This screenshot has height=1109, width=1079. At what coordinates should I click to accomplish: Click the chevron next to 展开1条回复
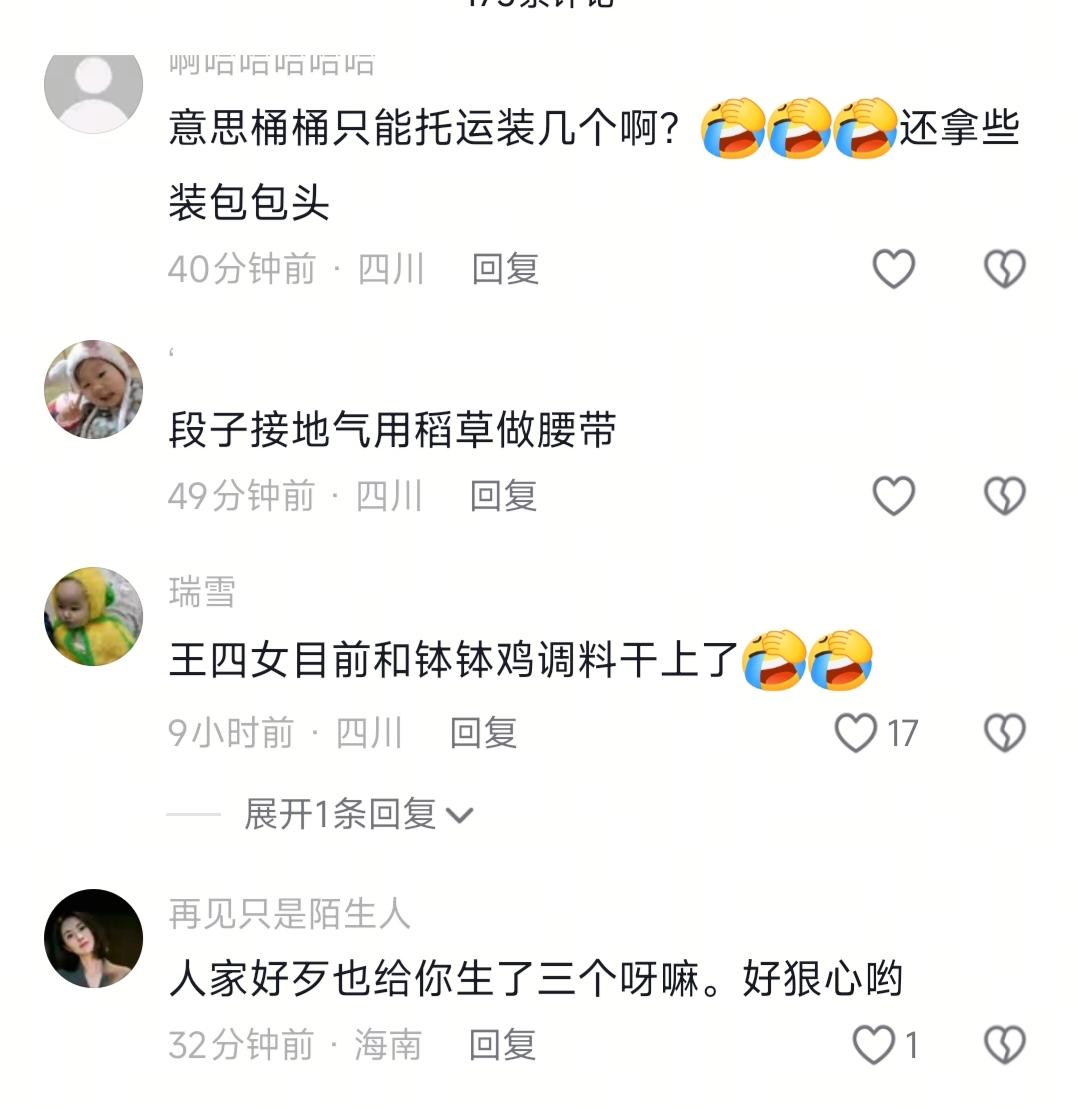459,815
